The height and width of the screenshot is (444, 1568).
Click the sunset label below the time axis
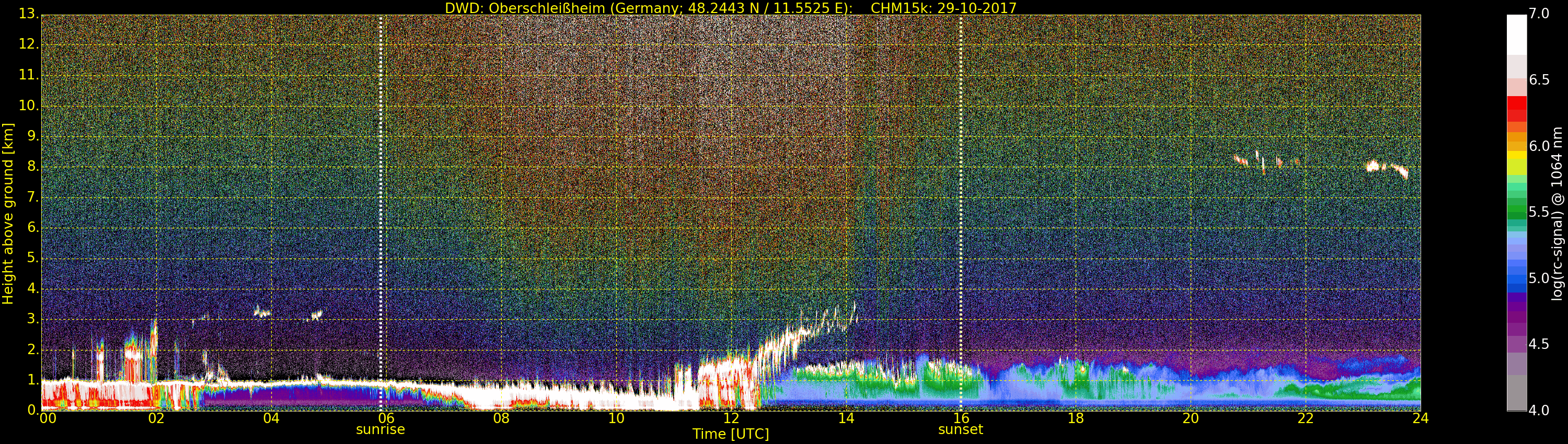(x=960, y=429)
